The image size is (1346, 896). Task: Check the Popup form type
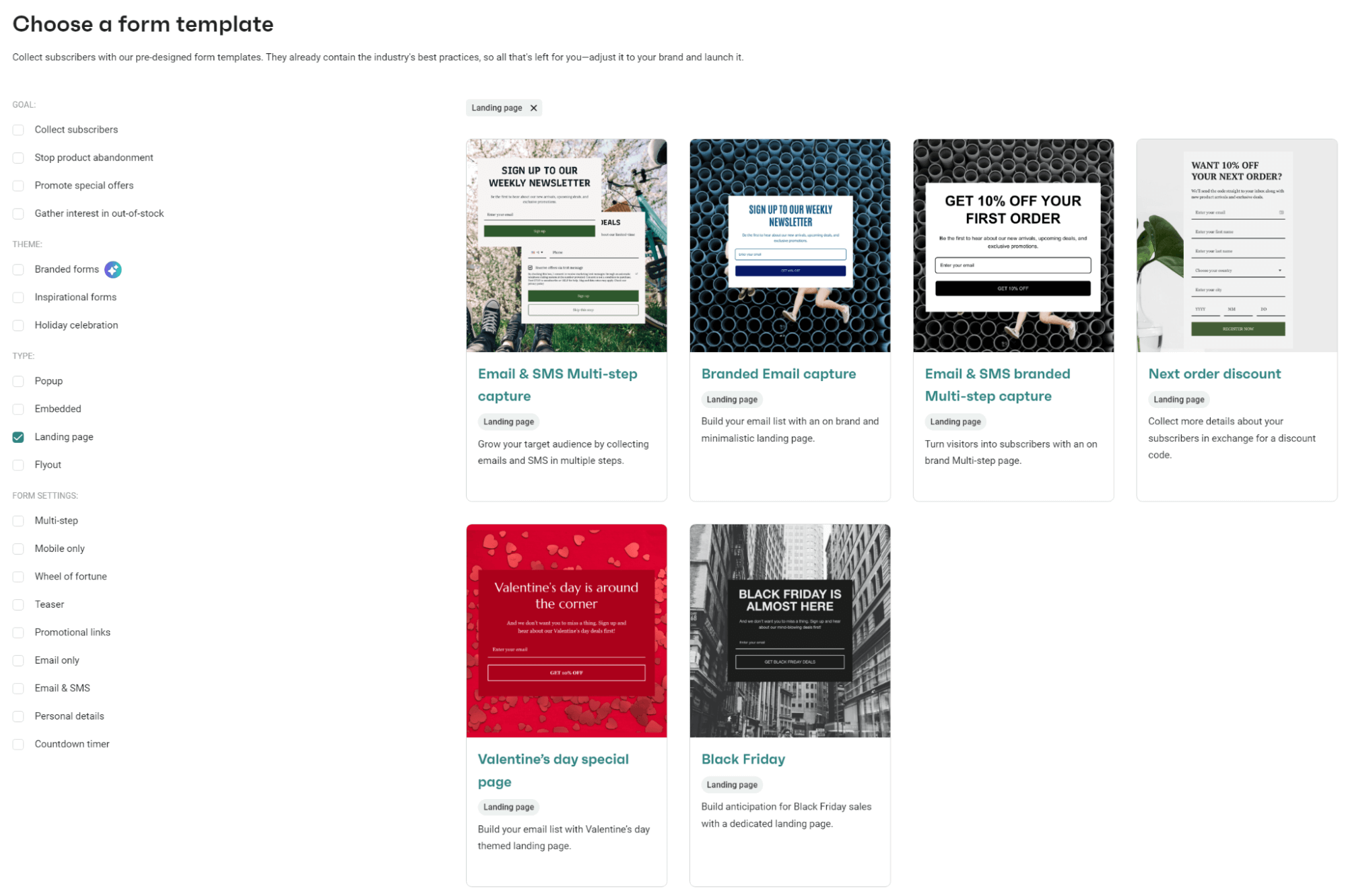(x=18, y=380)
